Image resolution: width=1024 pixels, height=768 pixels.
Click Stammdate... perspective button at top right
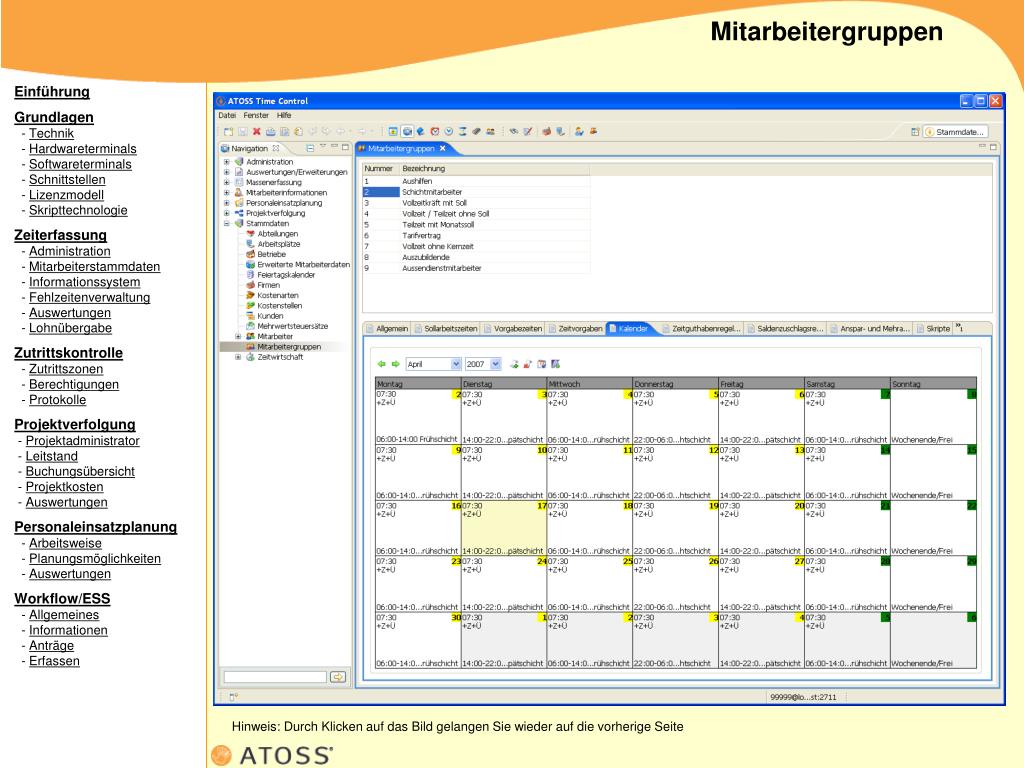coord(955,132)
